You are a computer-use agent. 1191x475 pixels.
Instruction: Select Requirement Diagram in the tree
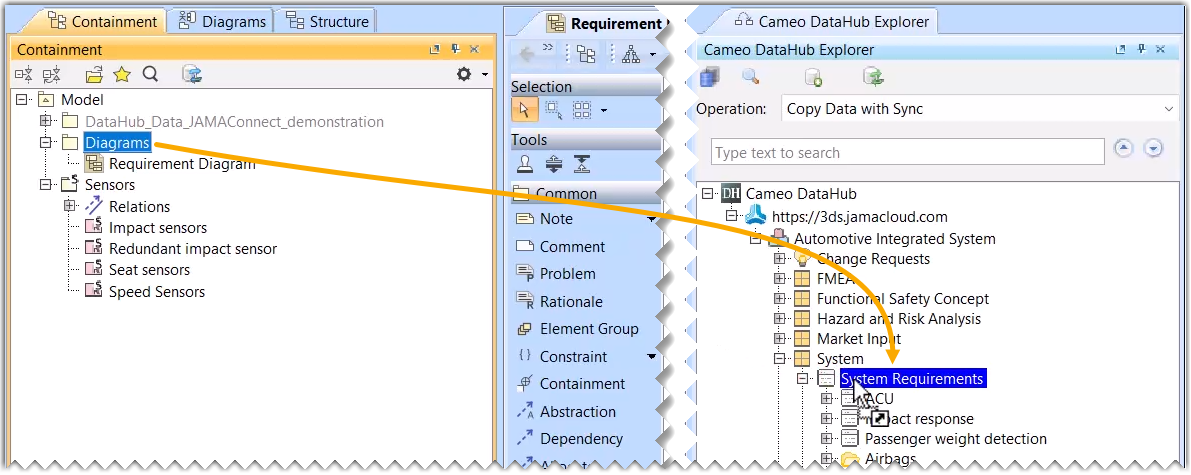pyautogui.click(x=182, y=163)
